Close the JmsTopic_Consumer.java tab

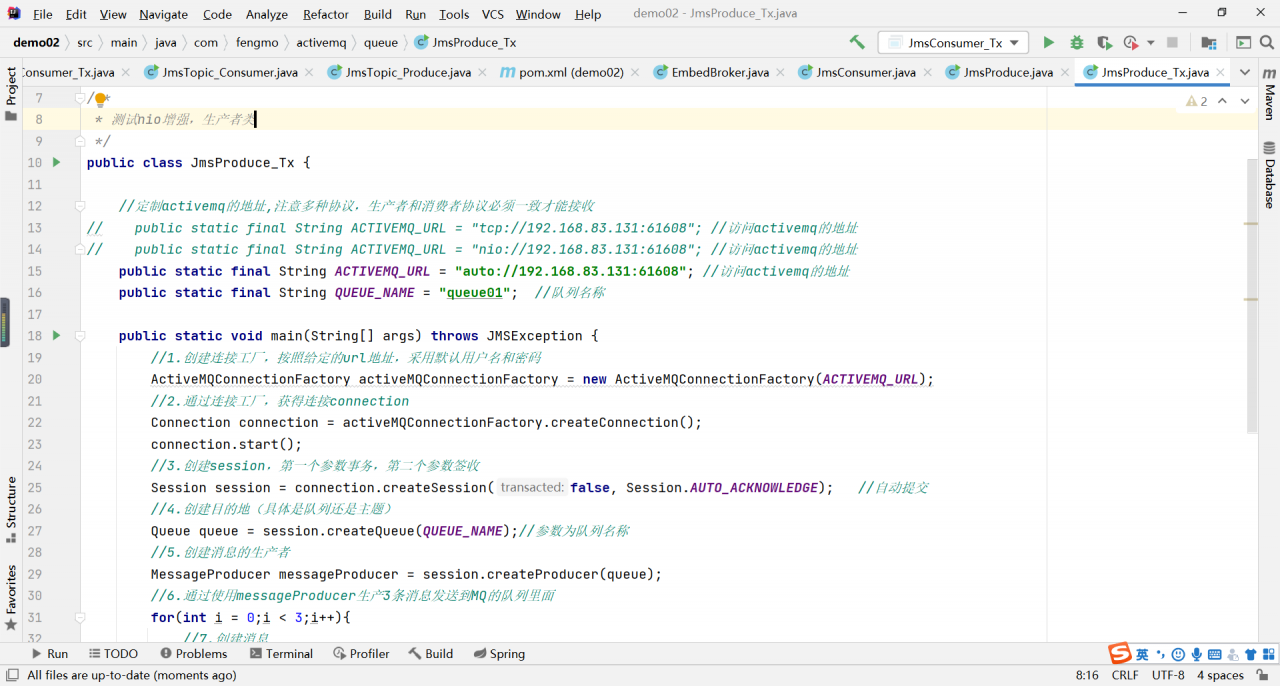[x=308, y=72]
